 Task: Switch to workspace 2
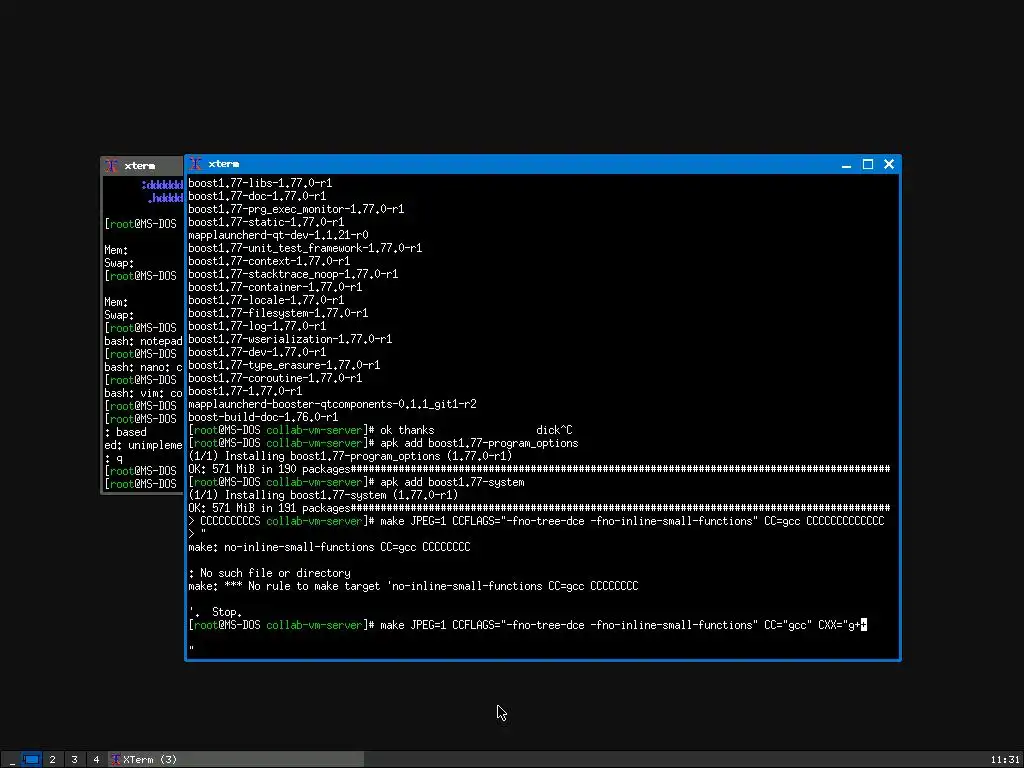(52, 760)
